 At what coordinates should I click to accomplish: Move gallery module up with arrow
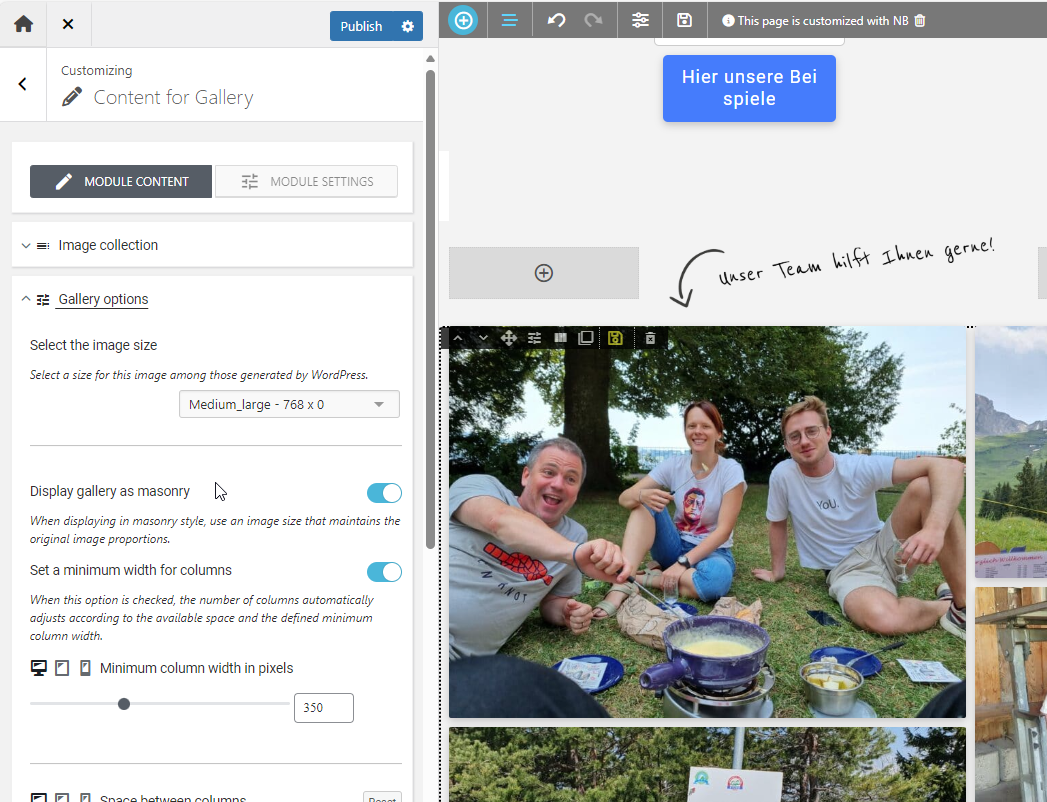457,338
